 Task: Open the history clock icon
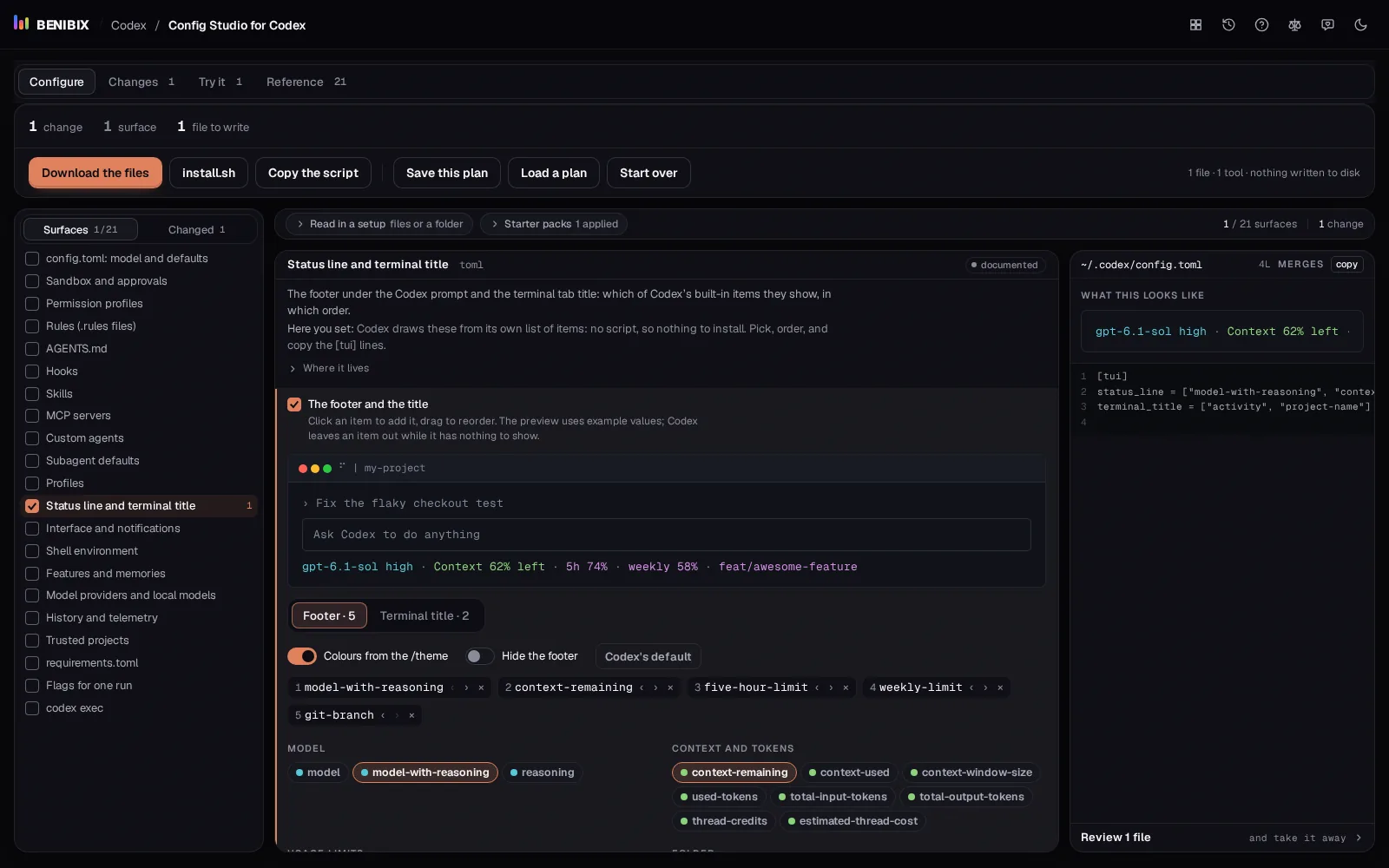coord(1228,25)
